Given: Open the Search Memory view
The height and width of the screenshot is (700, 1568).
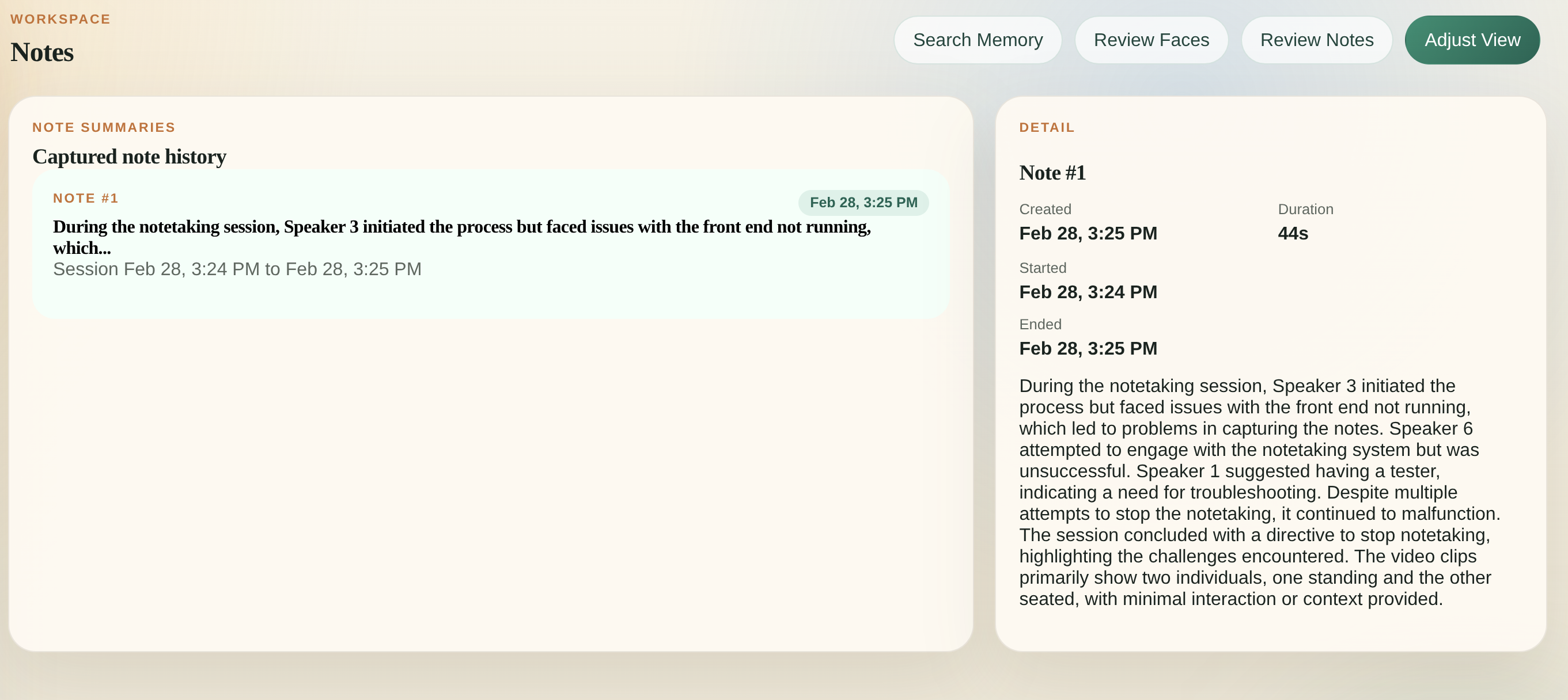Looking at the screenshot, I should tap(977, 40).
